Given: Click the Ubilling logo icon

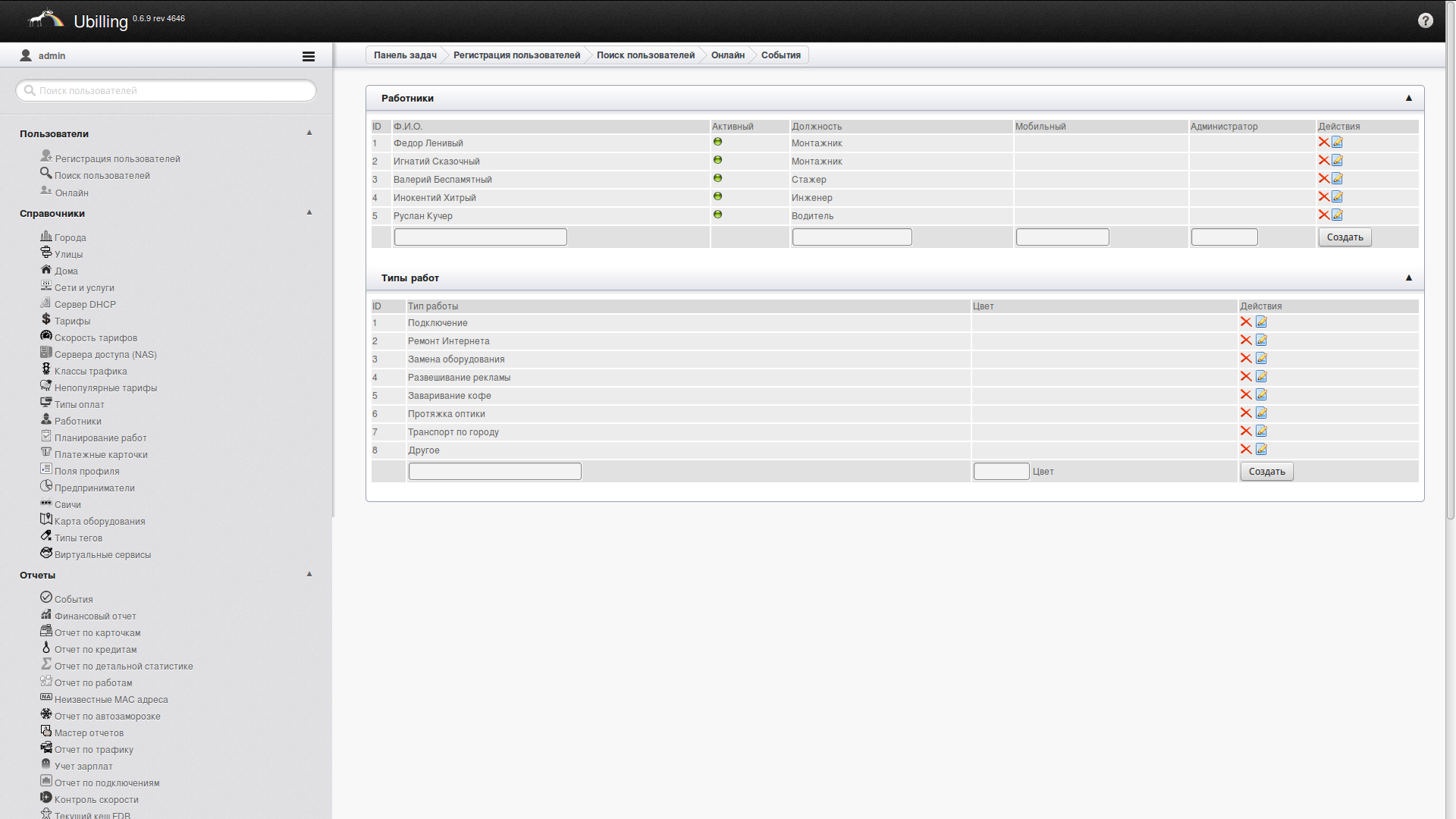Looking at the screenshot, I should [46, 19].
